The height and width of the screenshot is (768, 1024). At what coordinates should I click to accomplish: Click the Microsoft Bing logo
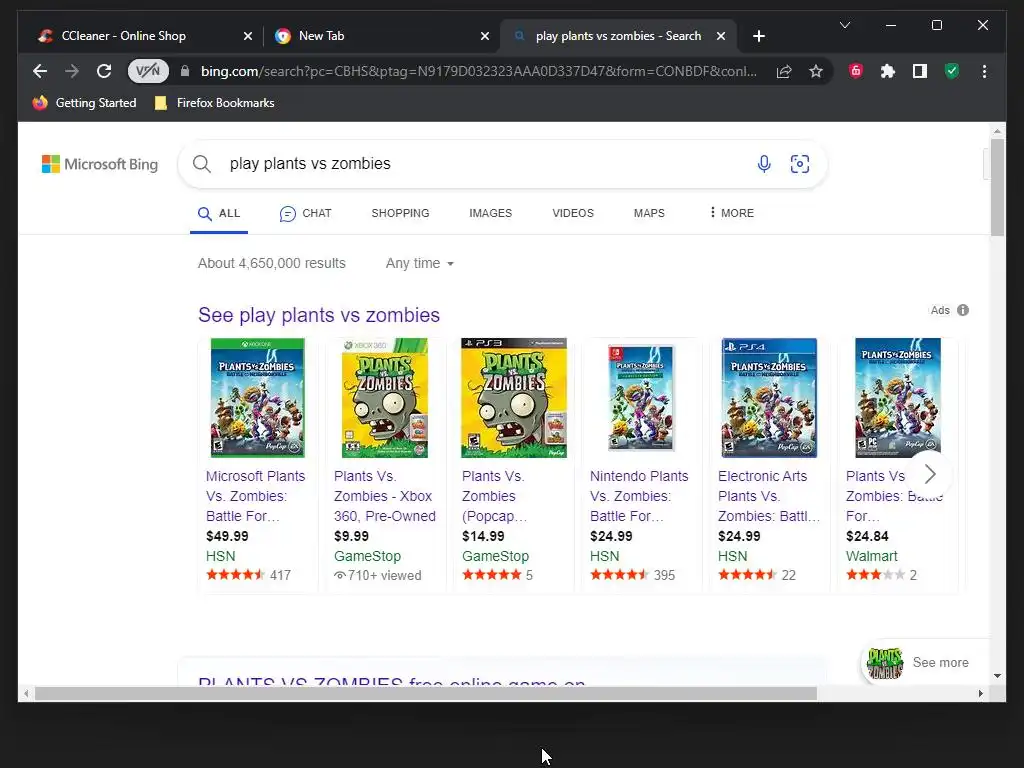click(x=100, y=164)
